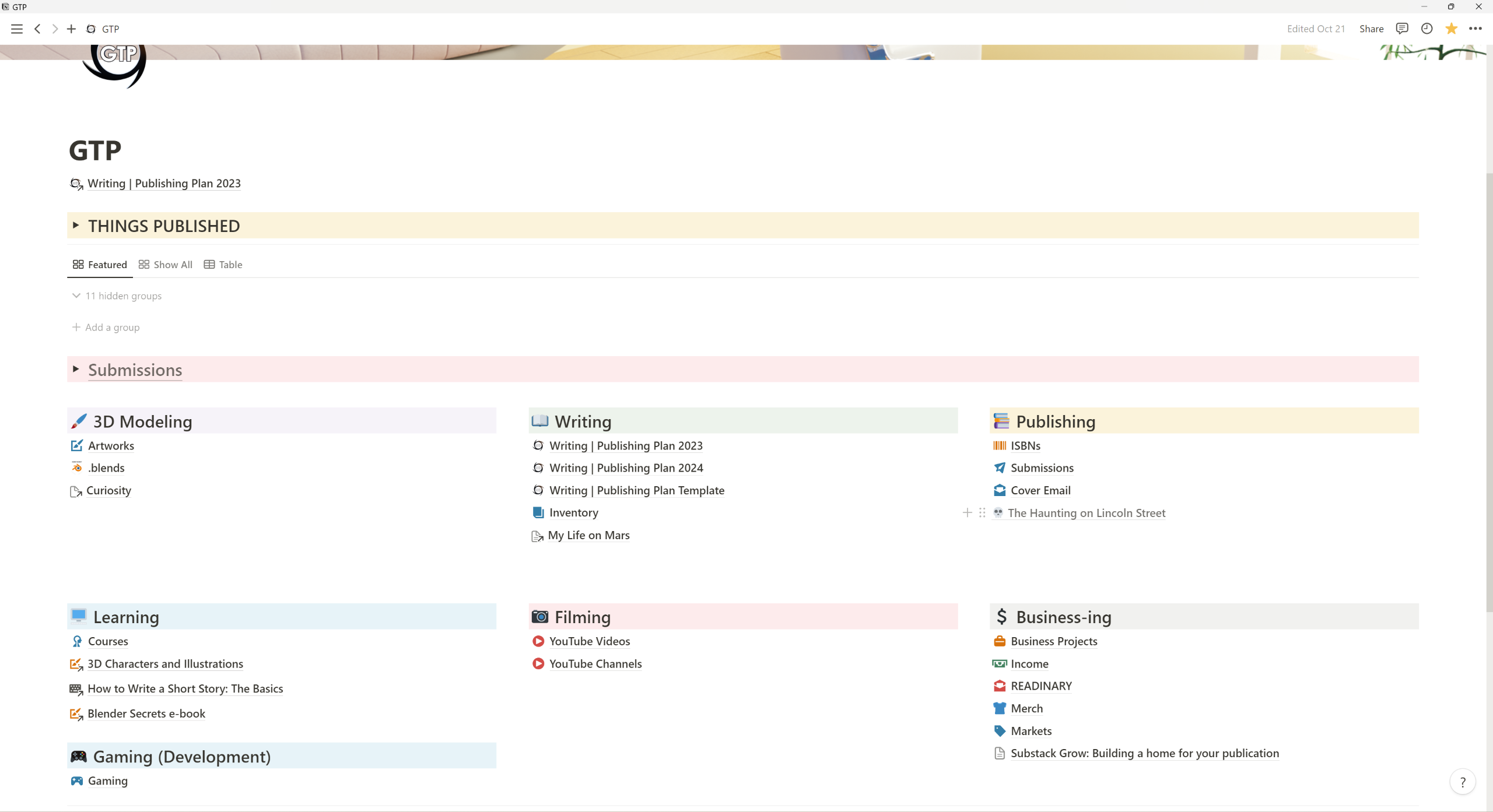Open the sidebar hamburger menu

pos(17,29)
